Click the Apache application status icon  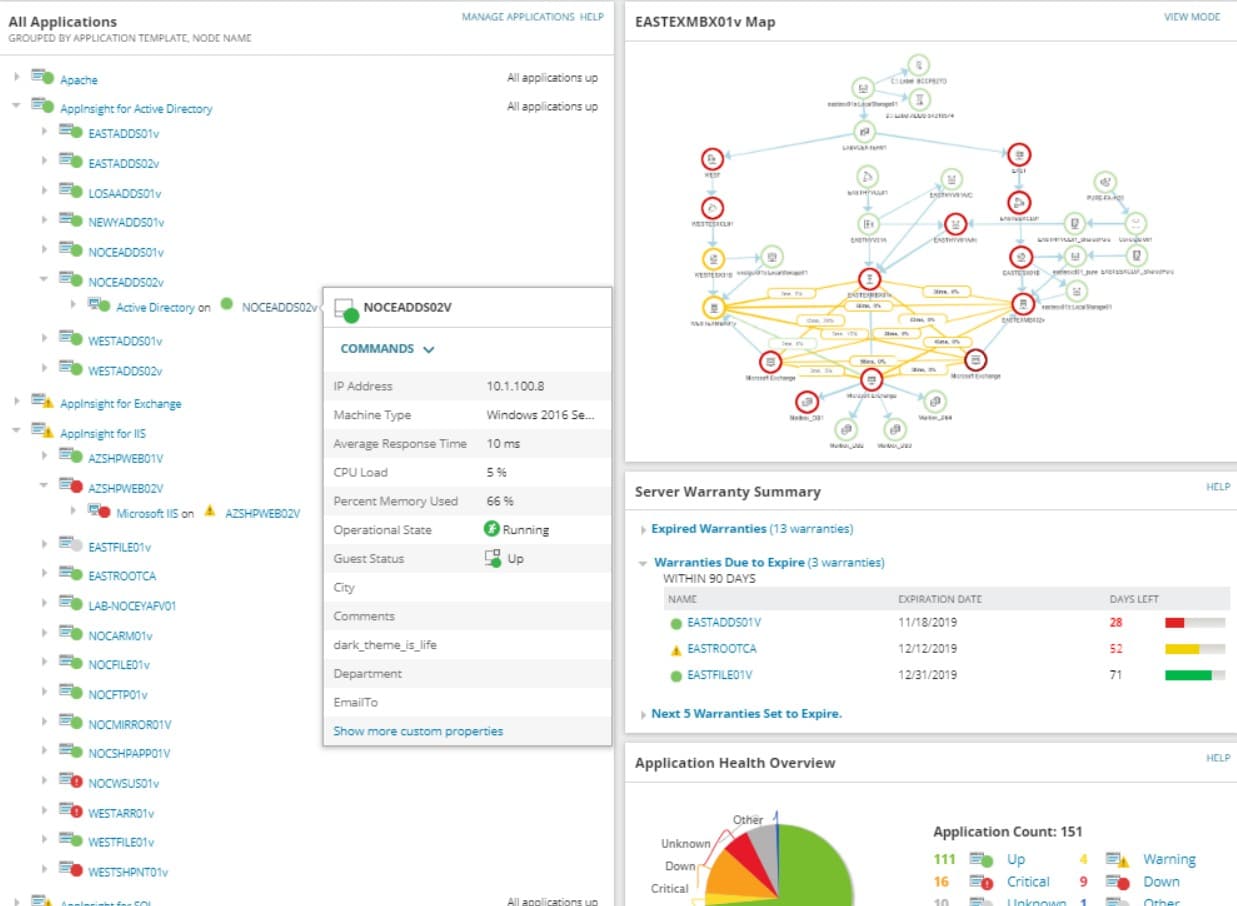pos(42,78)
